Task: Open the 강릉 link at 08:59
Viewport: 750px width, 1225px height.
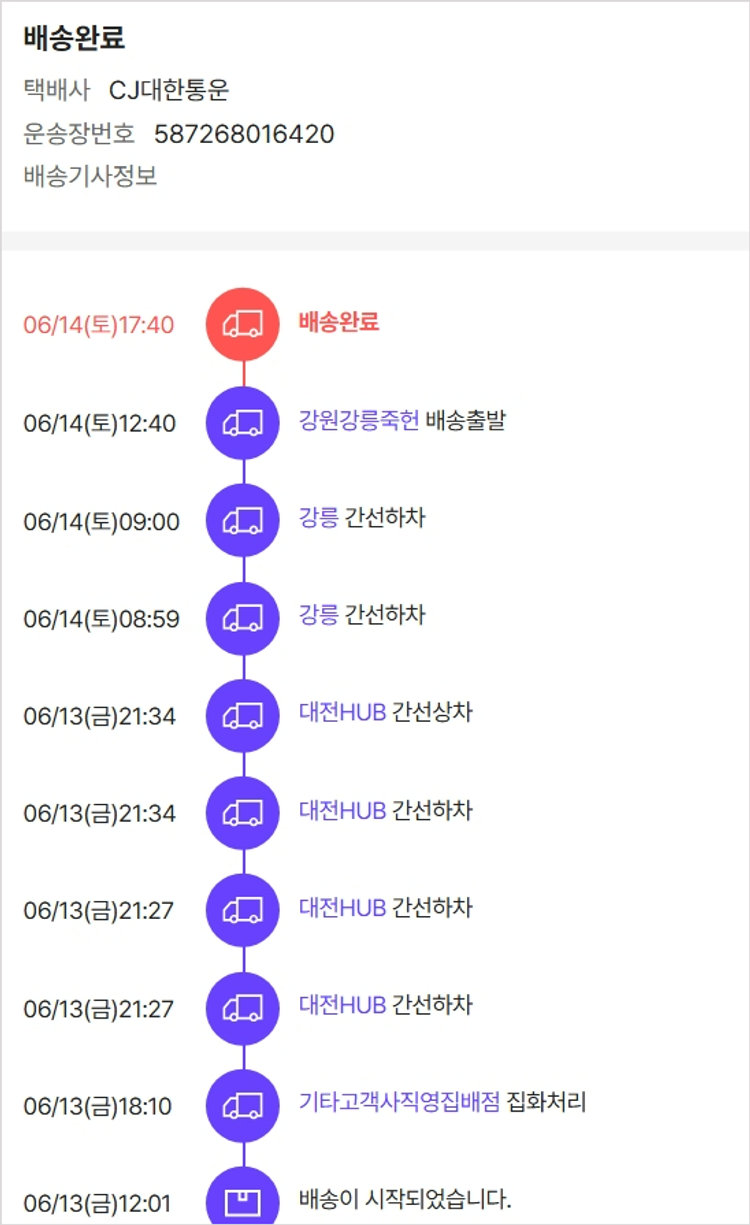Action: (x=318, y=615)
